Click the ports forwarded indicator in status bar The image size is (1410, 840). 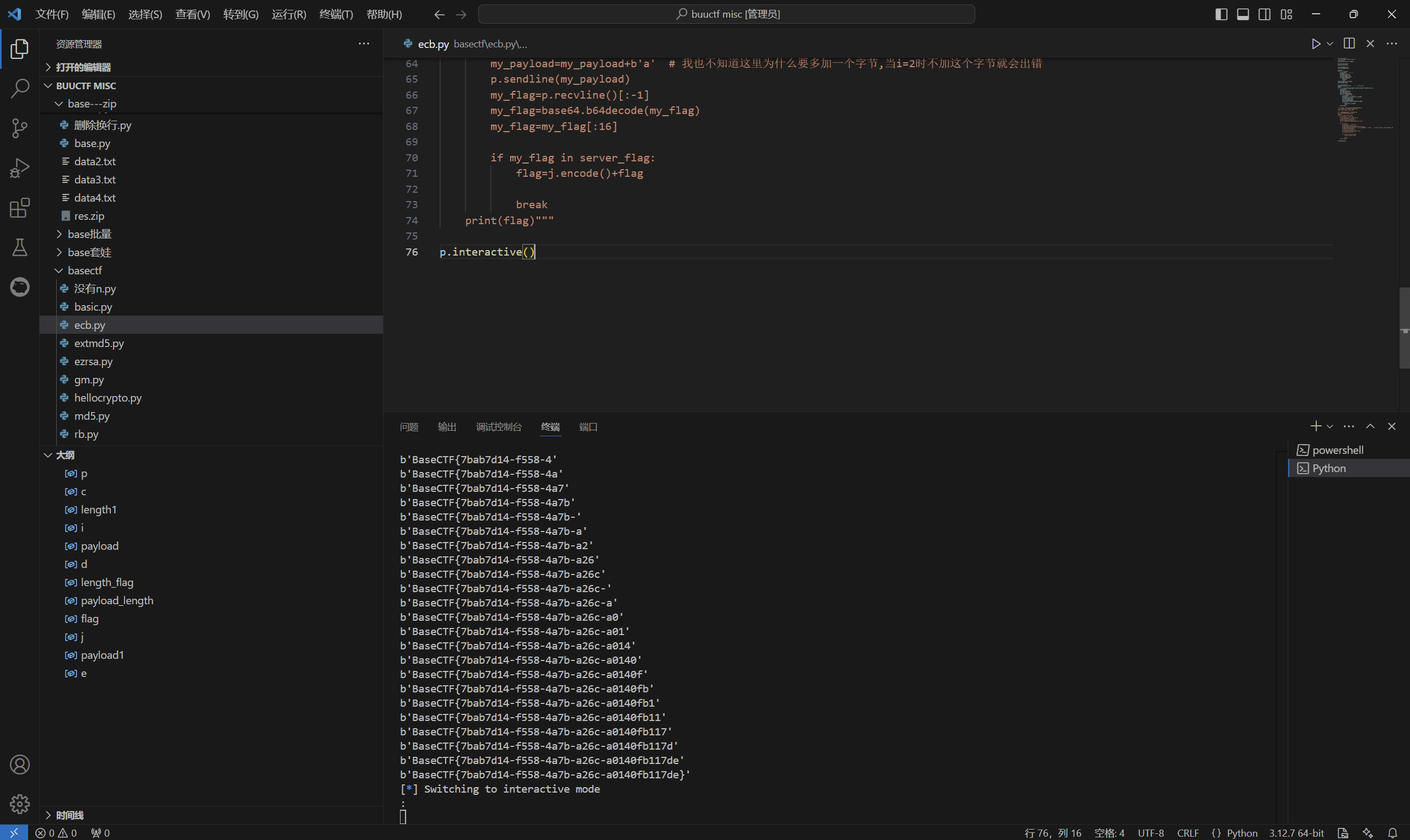[x=101, y=833]
